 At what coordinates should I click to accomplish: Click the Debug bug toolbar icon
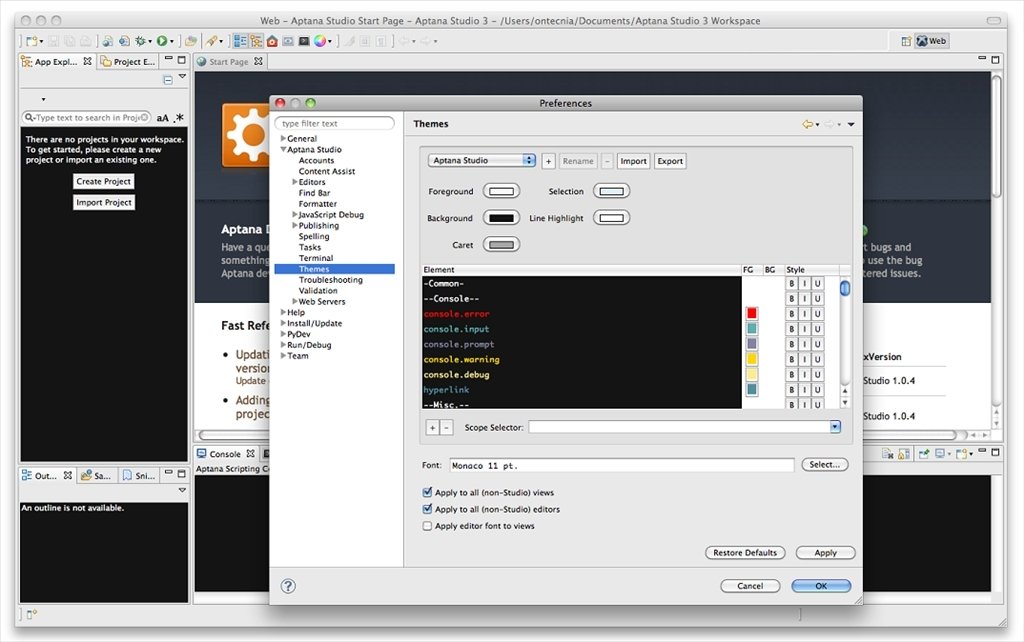point(140,41)
